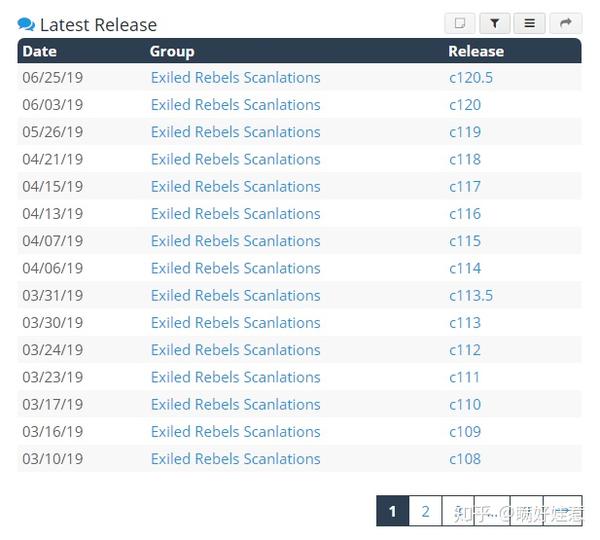Select current page 1 in pagination
The width and height of the screenshot is (600, 540).
point(392,511)
